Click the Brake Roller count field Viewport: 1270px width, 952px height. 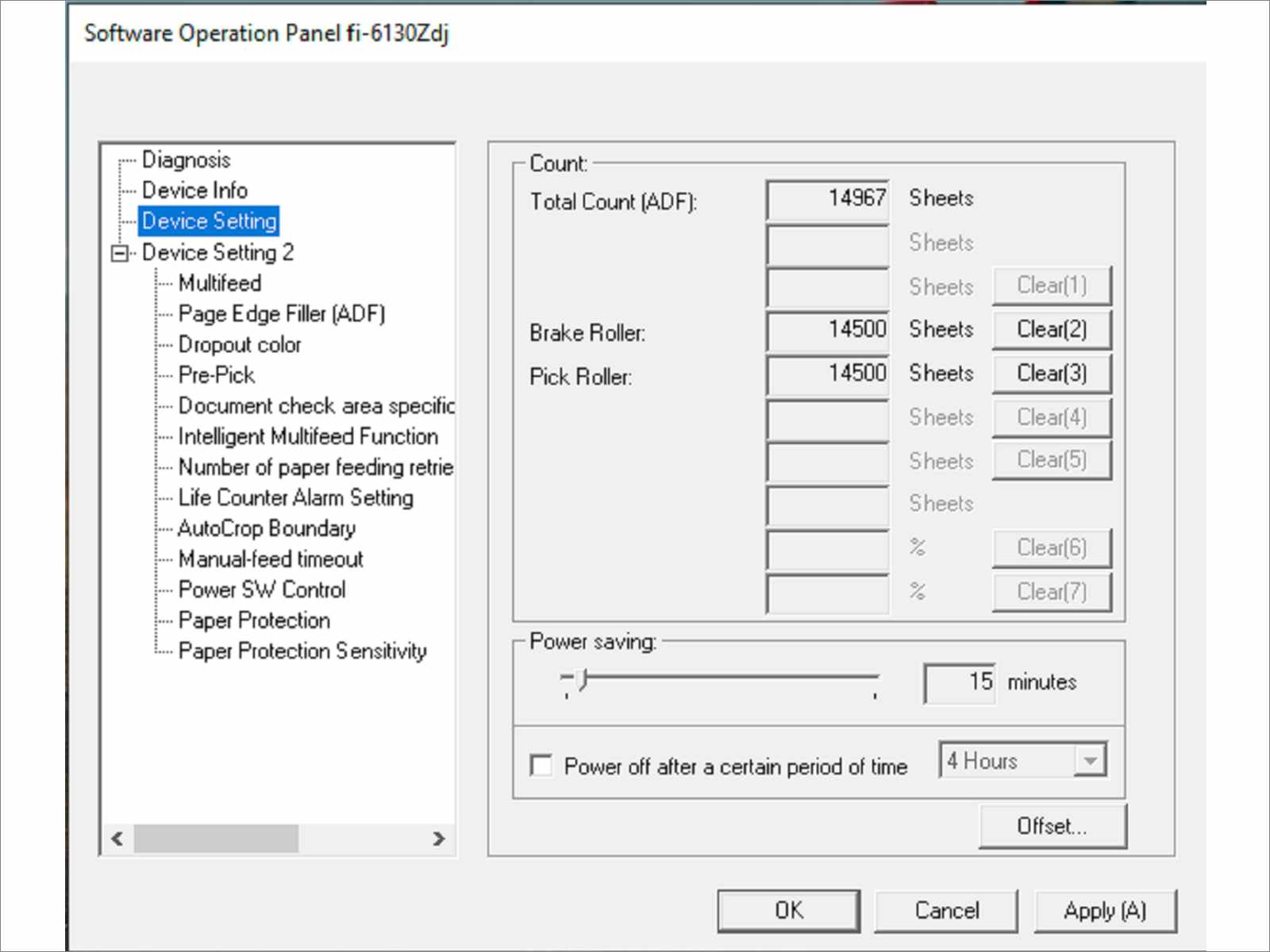827,331
